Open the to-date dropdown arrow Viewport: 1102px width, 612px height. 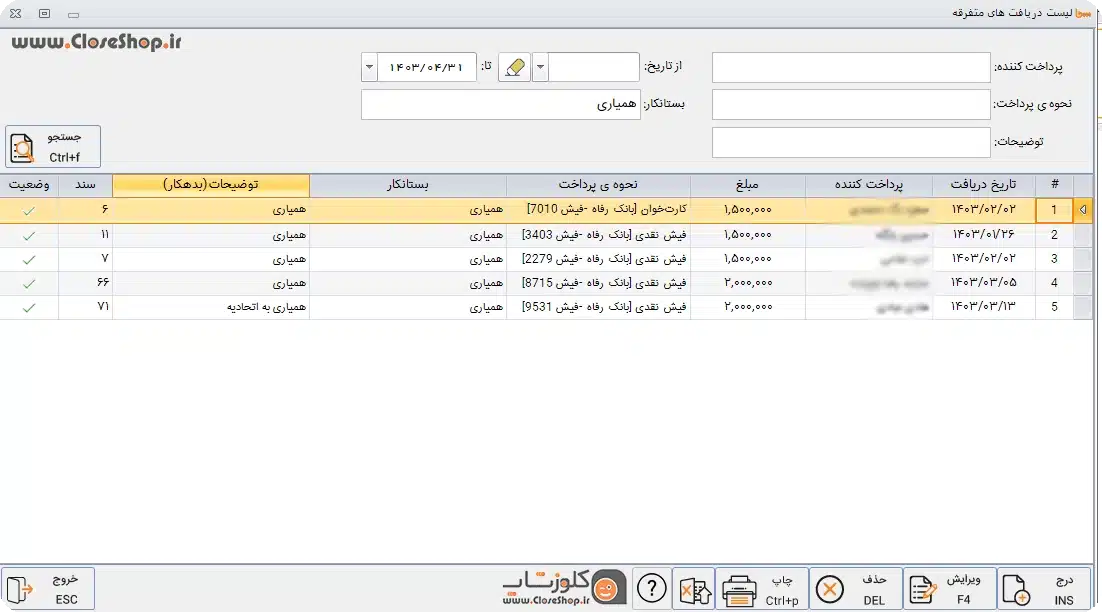point(369,67)
